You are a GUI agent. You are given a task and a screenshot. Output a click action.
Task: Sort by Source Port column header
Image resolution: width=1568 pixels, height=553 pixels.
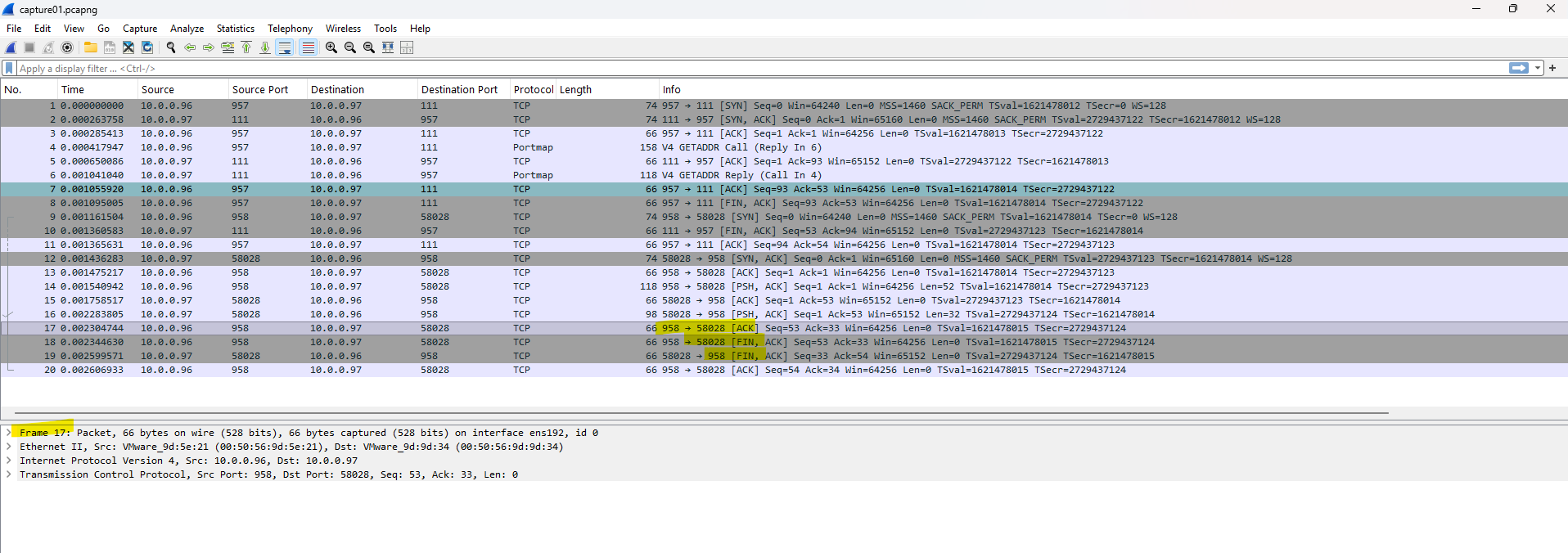coord(268,89)
